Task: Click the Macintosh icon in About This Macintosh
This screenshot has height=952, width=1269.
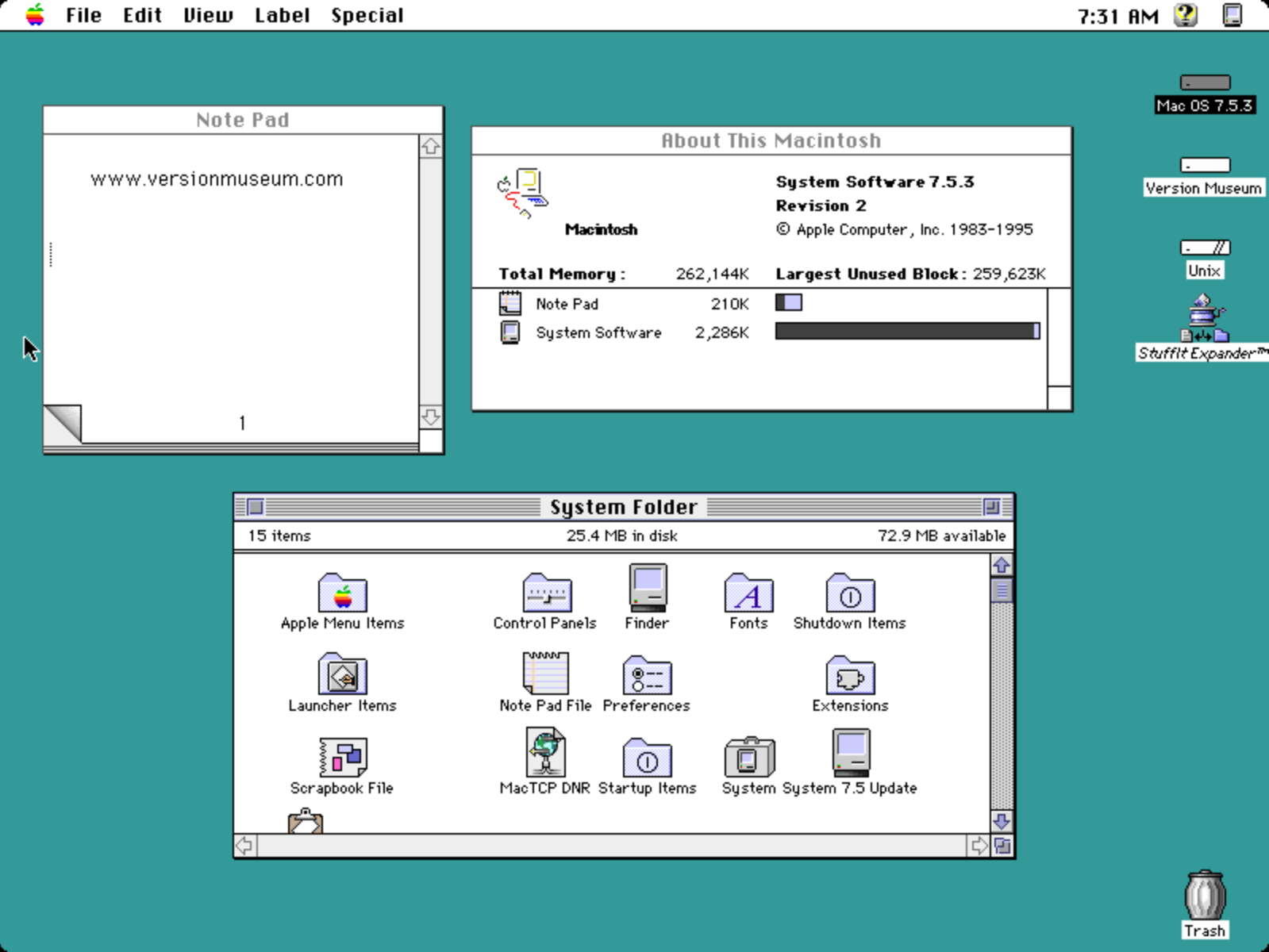Action: (x=522, y=193)
